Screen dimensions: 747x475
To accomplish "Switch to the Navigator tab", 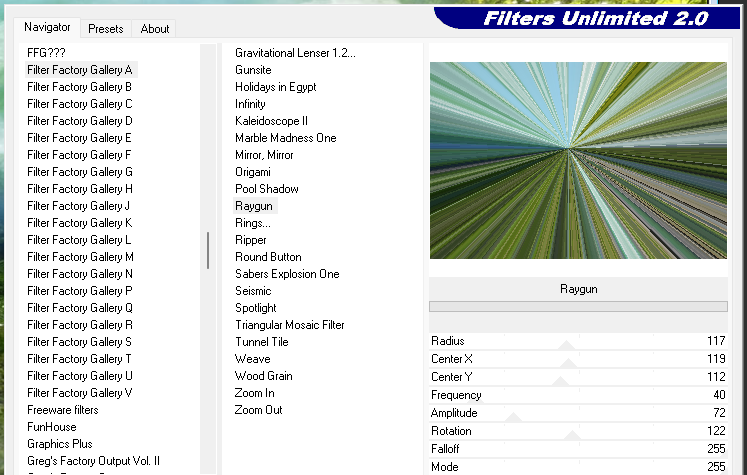I will point(47,27).
